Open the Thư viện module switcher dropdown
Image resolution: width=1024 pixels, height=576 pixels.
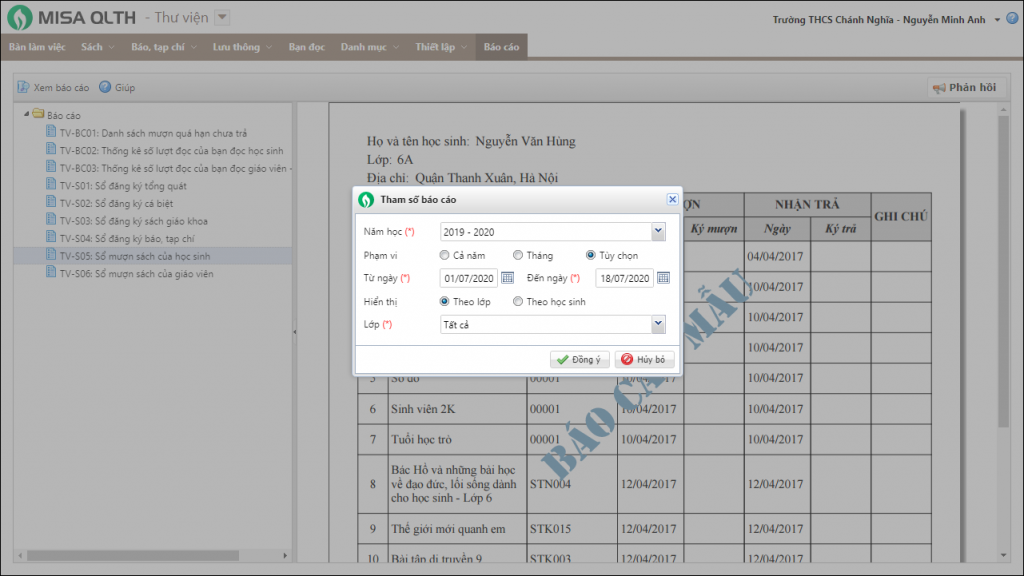pos(222,17)
